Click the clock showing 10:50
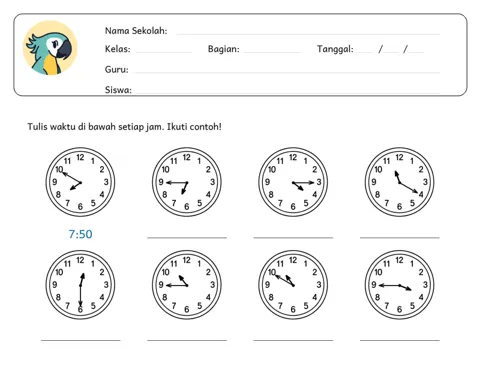This screenshot has height=384, width=480. (x=293, y=285)
